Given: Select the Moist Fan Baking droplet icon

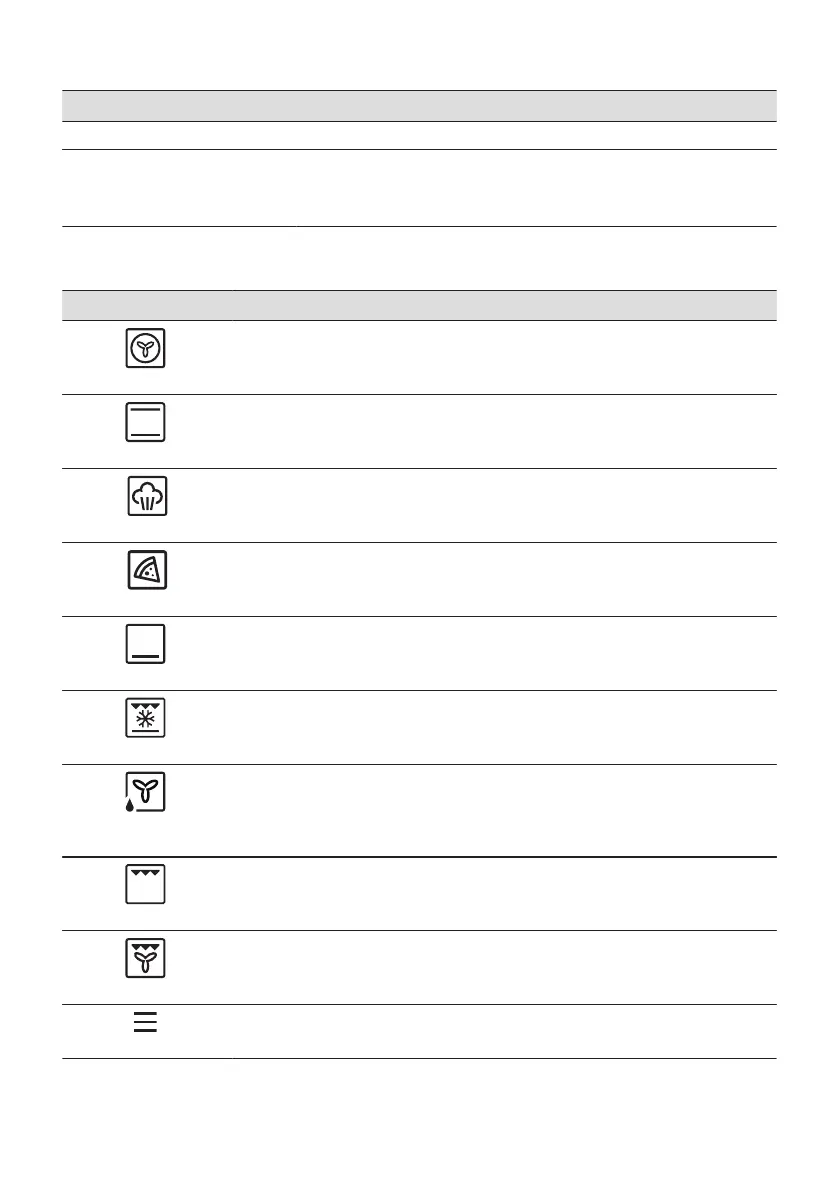Looking at the screenshot, I should click(x=145, y=794).
